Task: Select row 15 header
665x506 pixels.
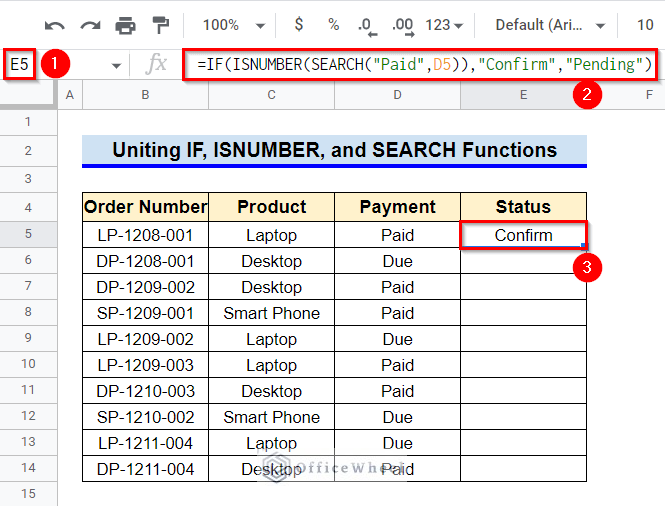Action: pyautogui.click(x=28, y=494)
